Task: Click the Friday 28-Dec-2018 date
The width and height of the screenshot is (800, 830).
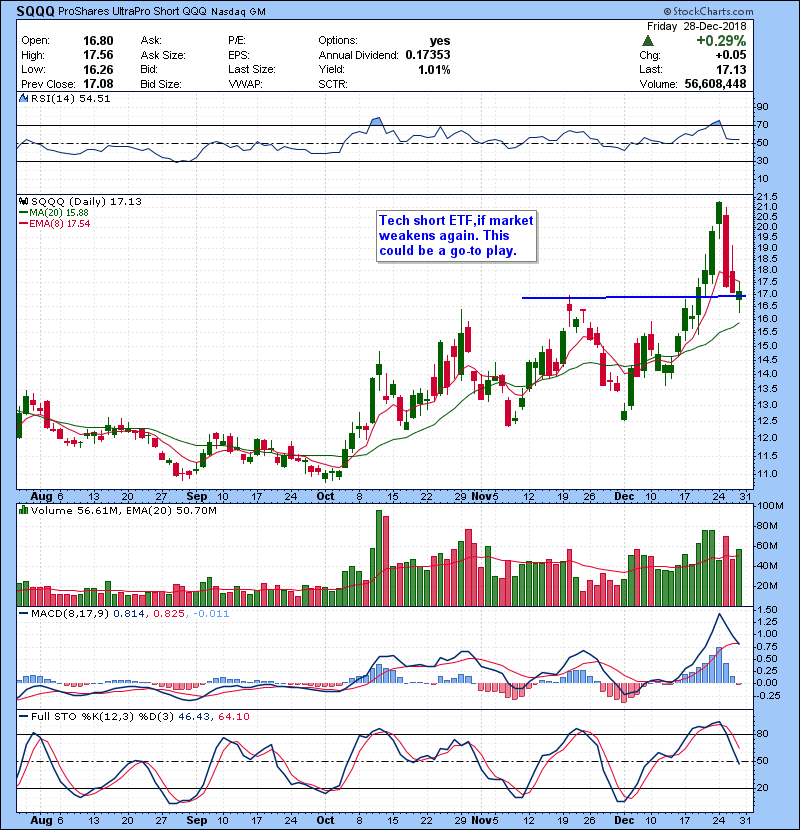Action: tap(697, 26)
